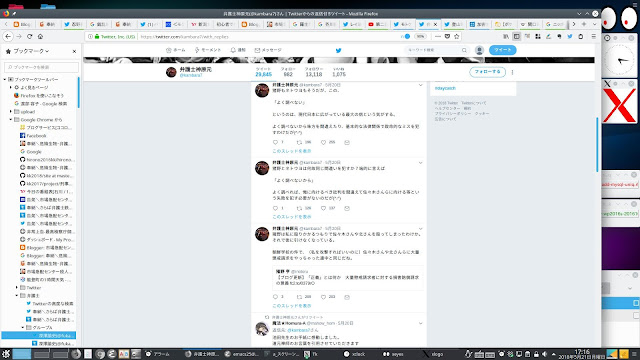Open the profile avatar menu in Twitter header
Screen dimensions: 640x360
point(479,50)
